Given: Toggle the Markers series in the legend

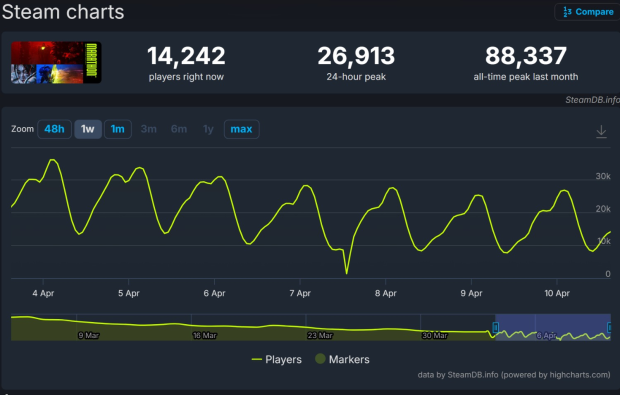Looking at the screenshot, I should click(342, 359).
